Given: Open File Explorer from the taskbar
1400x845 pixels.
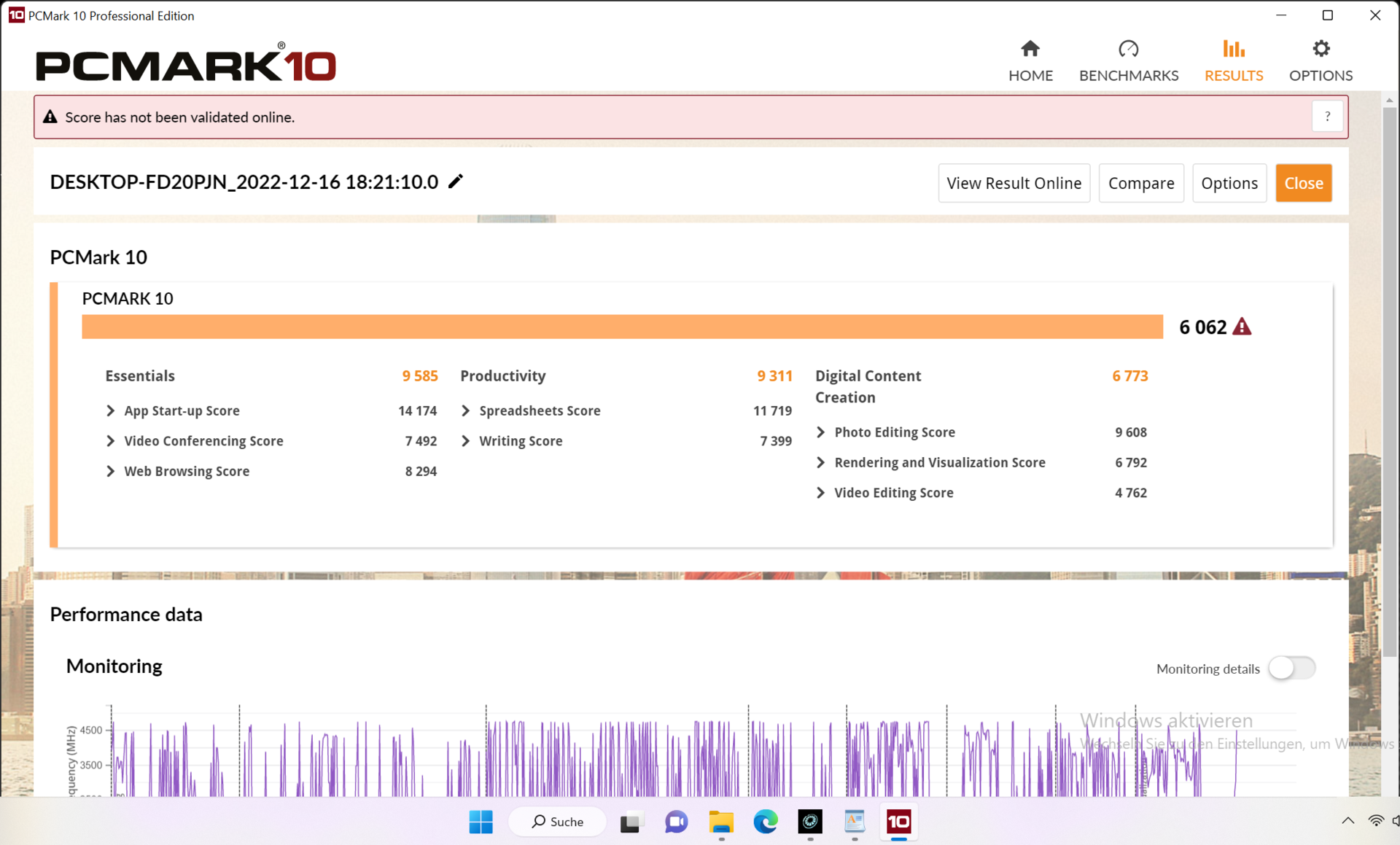Looking at the screenshot, I should [x=720, y=822].
